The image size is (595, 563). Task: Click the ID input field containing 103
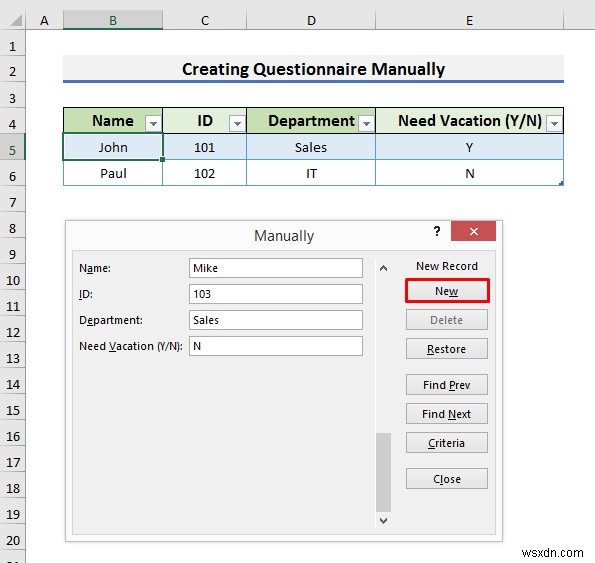point(276,294)
